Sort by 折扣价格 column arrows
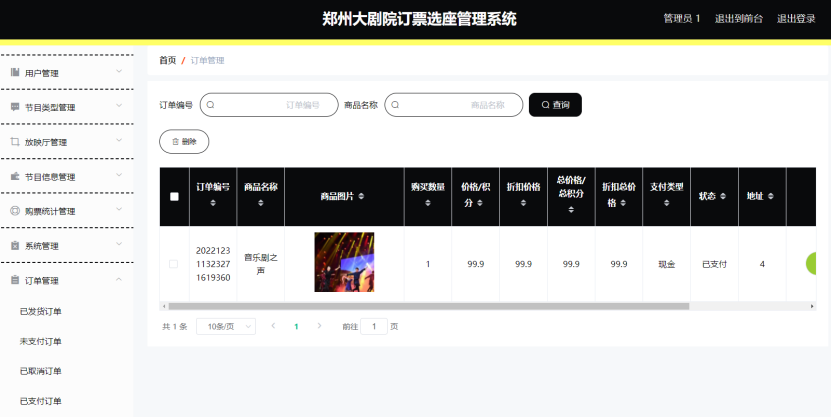Image resolution: width=831 pixels, height=417 pixels. (x=523, y=203)
